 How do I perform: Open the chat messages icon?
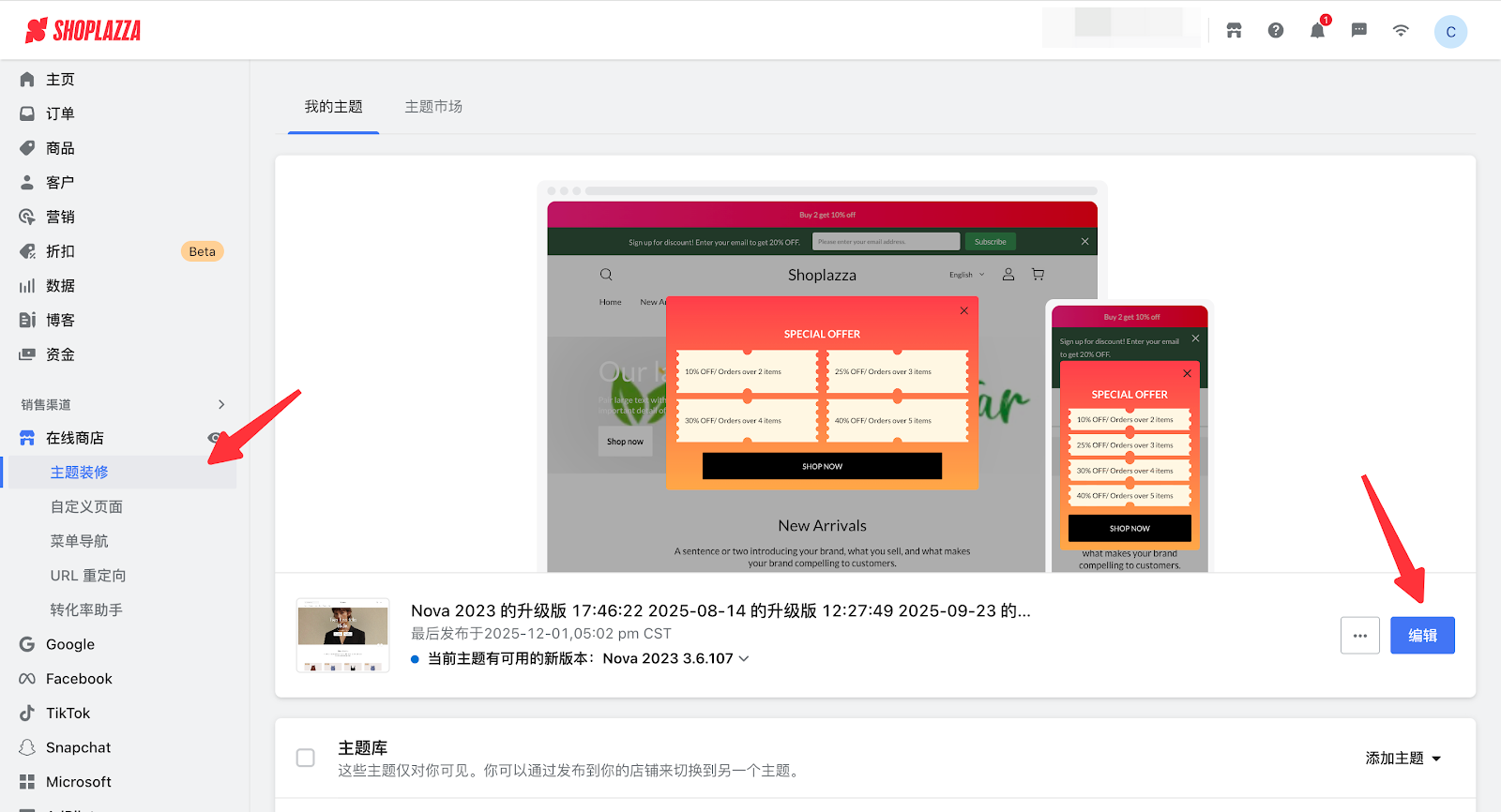click(1358, 31)
